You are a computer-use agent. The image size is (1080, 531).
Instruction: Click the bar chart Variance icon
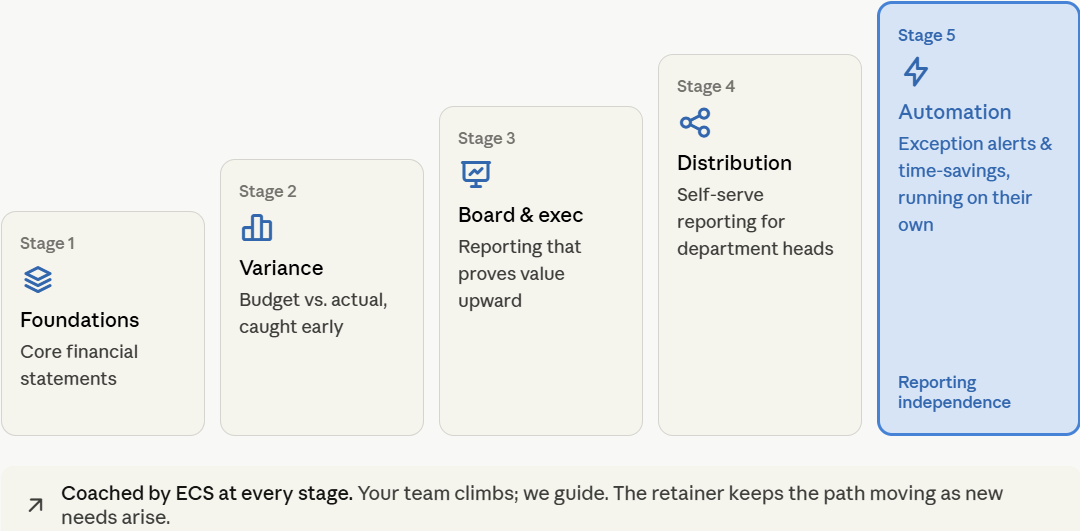(257, 227)
